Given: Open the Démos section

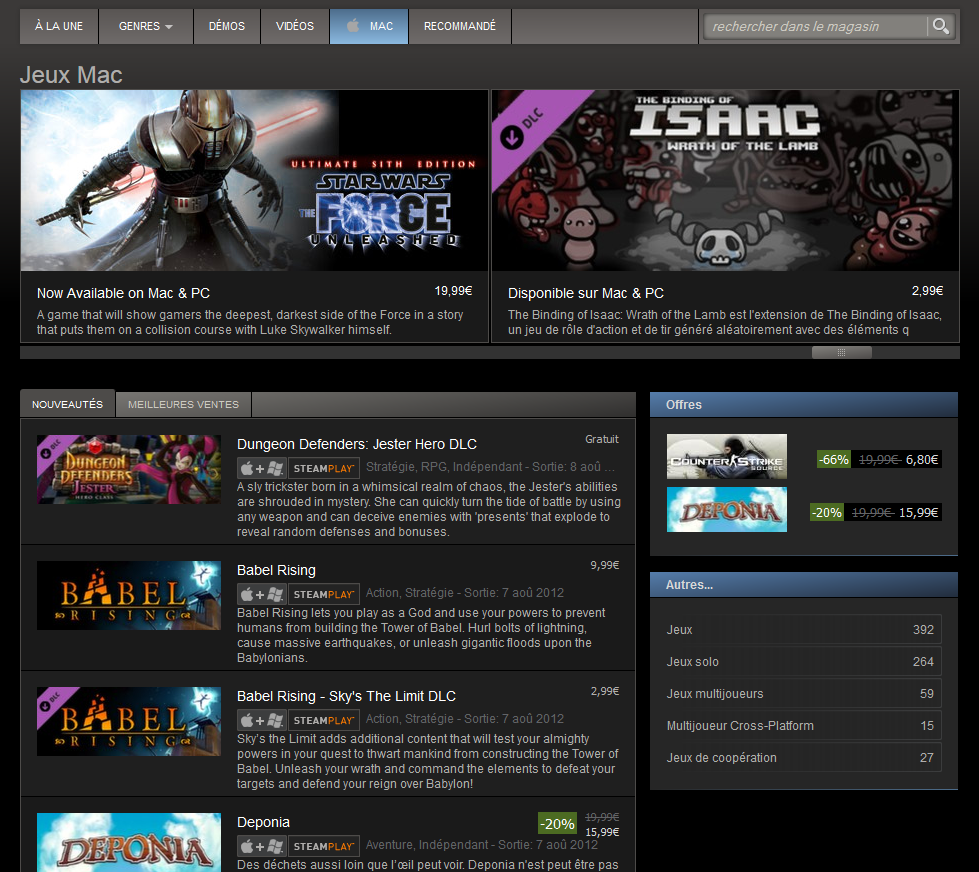Looking at the screenshot, I should point(227,26).
